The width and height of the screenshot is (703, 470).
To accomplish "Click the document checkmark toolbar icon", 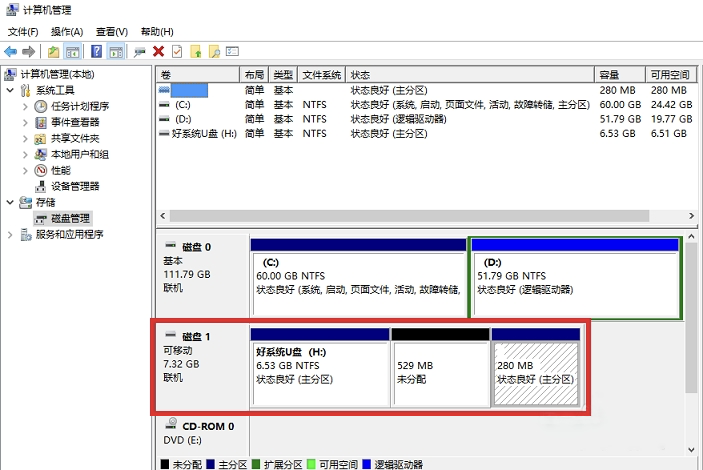I will point(177,52).
